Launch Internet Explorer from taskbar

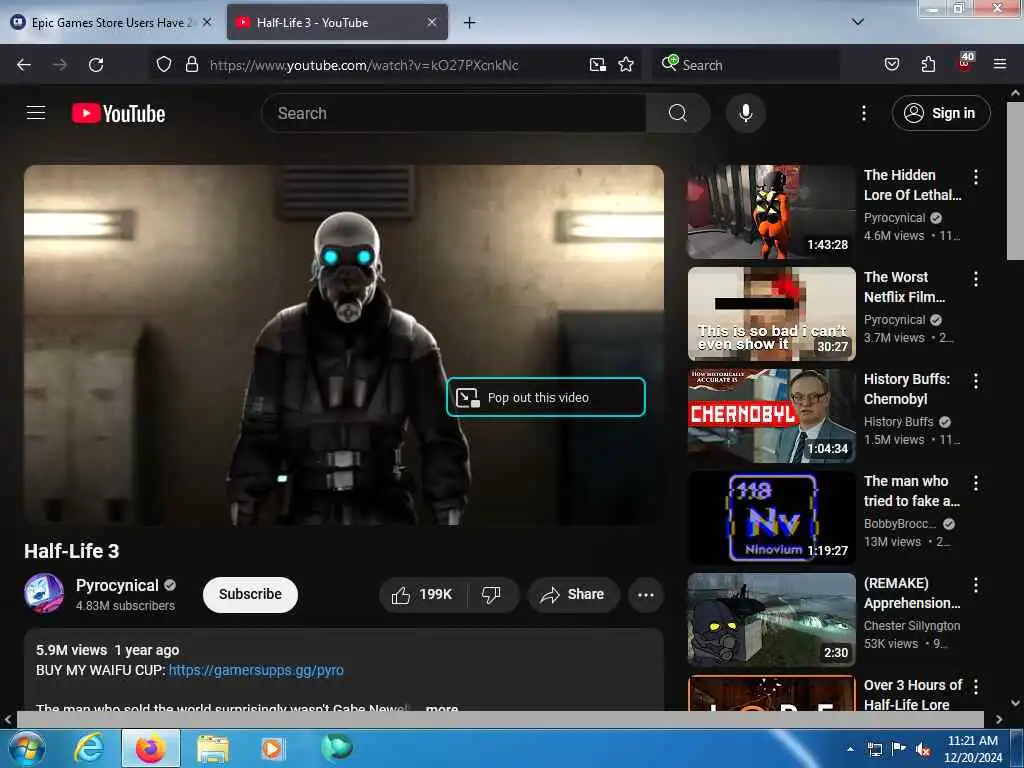coord(89,748)
